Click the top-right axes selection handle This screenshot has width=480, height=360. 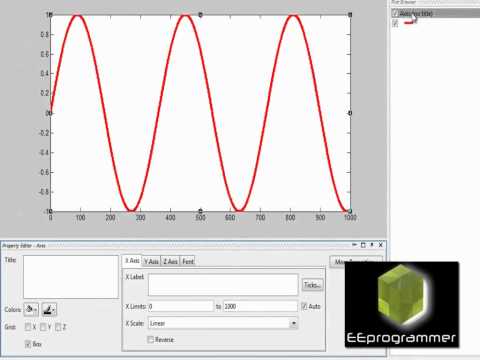[x=350, y=15]
